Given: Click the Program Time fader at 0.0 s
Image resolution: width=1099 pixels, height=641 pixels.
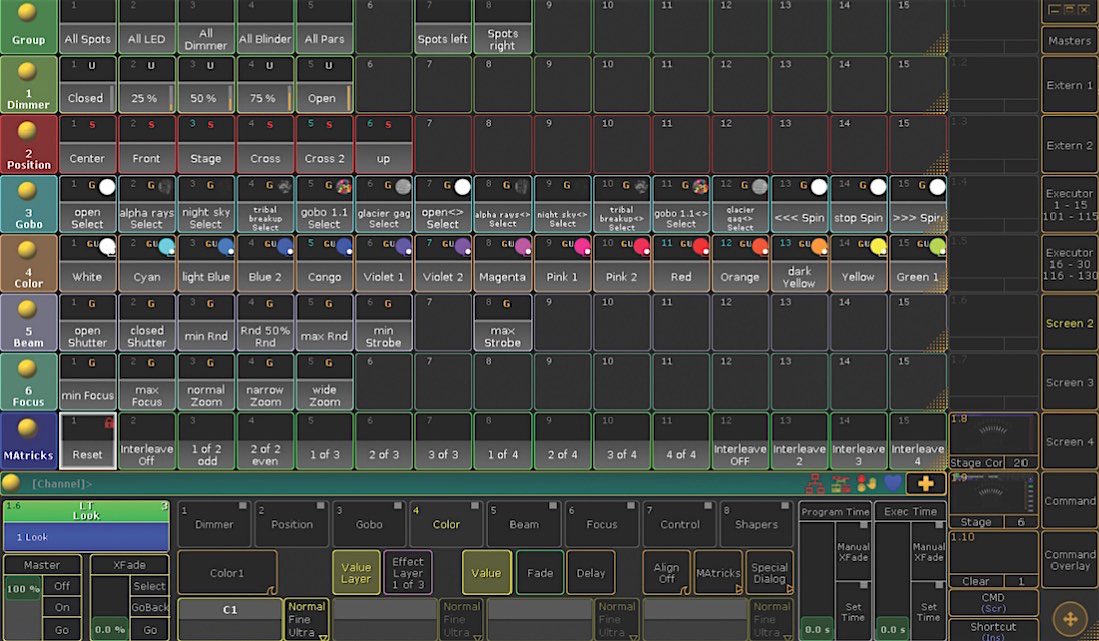Looking at the screenshot, I should tap(817, 580).
